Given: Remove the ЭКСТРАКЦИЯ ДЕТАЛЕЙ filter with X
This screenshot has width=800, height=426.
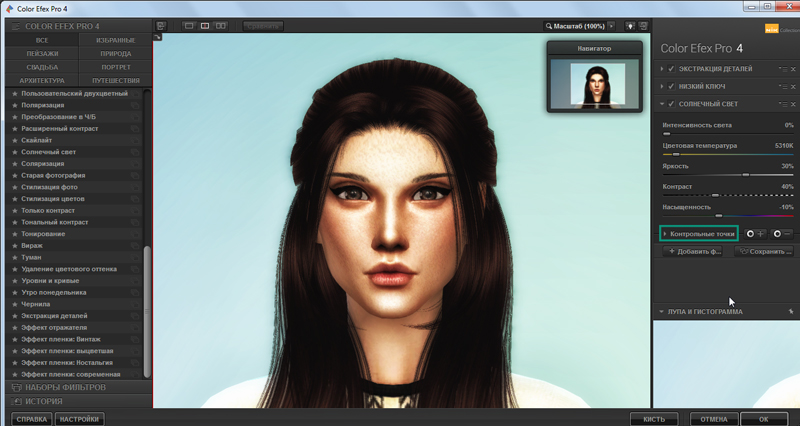Looking at the screenshot, I should (793, 69).
